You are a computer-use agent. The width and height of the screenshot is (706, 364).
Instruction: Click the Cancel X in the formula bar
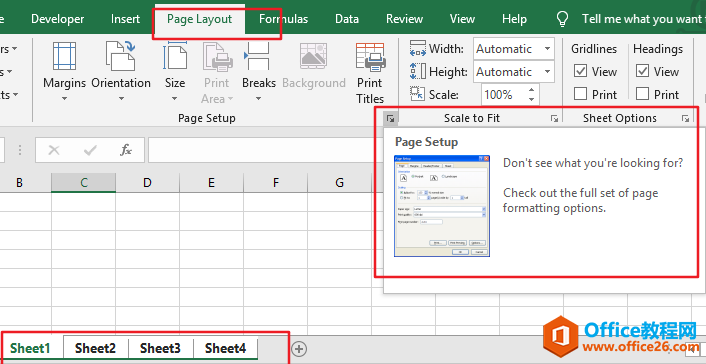[54, 150]
